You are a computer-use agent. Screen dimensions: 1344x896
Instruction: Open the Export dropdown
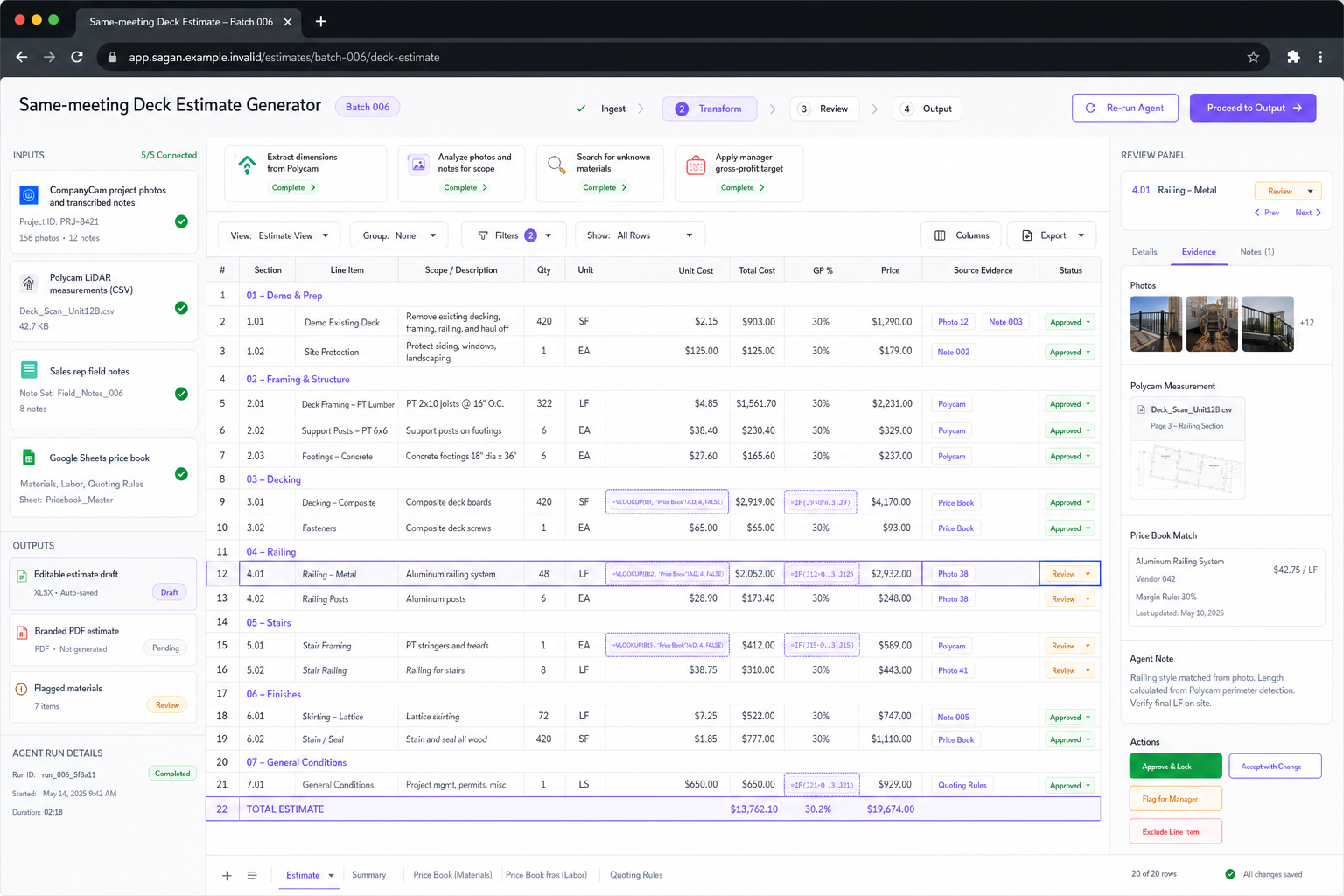tap(1052, 235)
